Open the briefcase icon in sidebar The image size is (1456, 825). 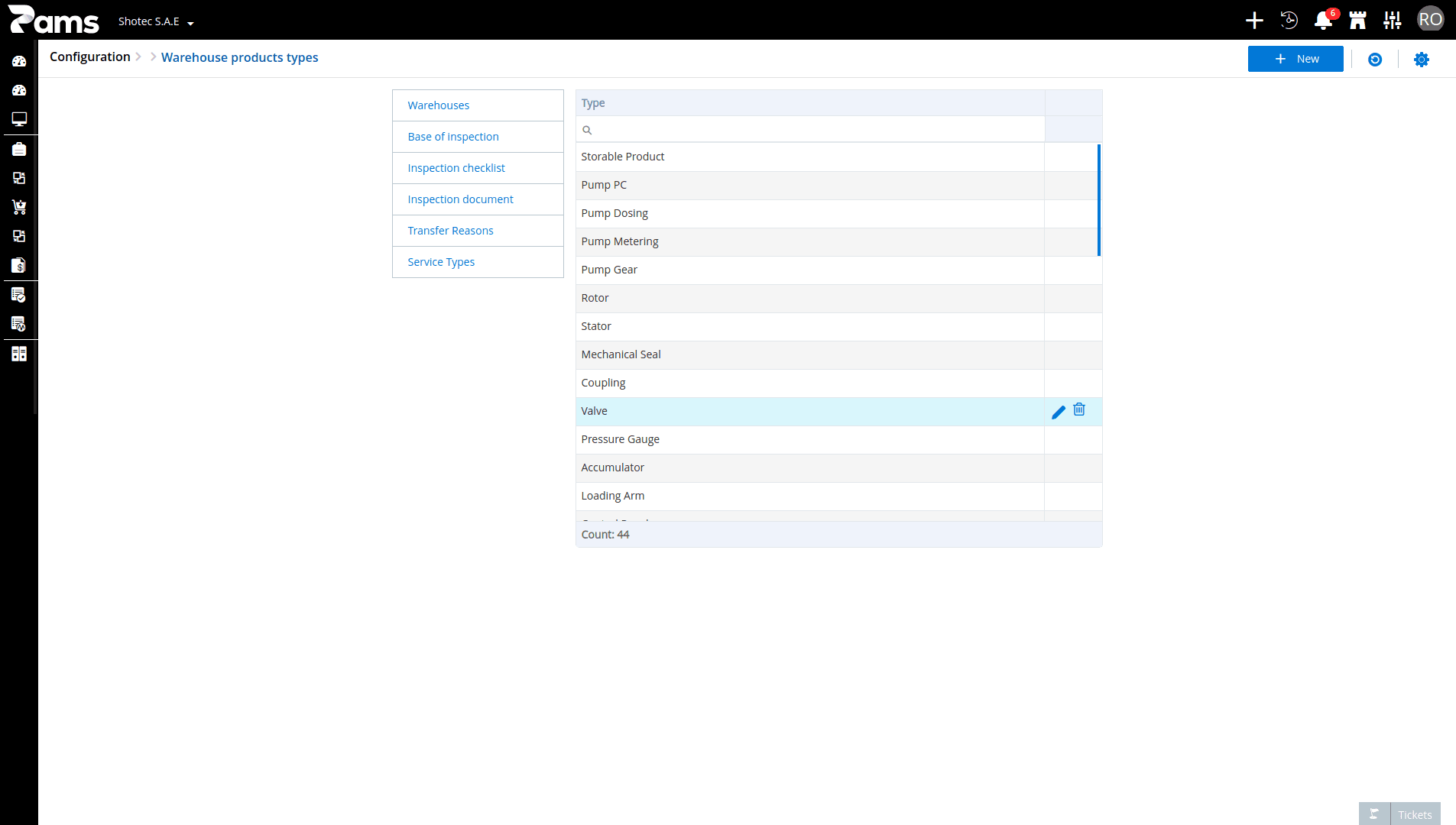click(x=19, y=149)
